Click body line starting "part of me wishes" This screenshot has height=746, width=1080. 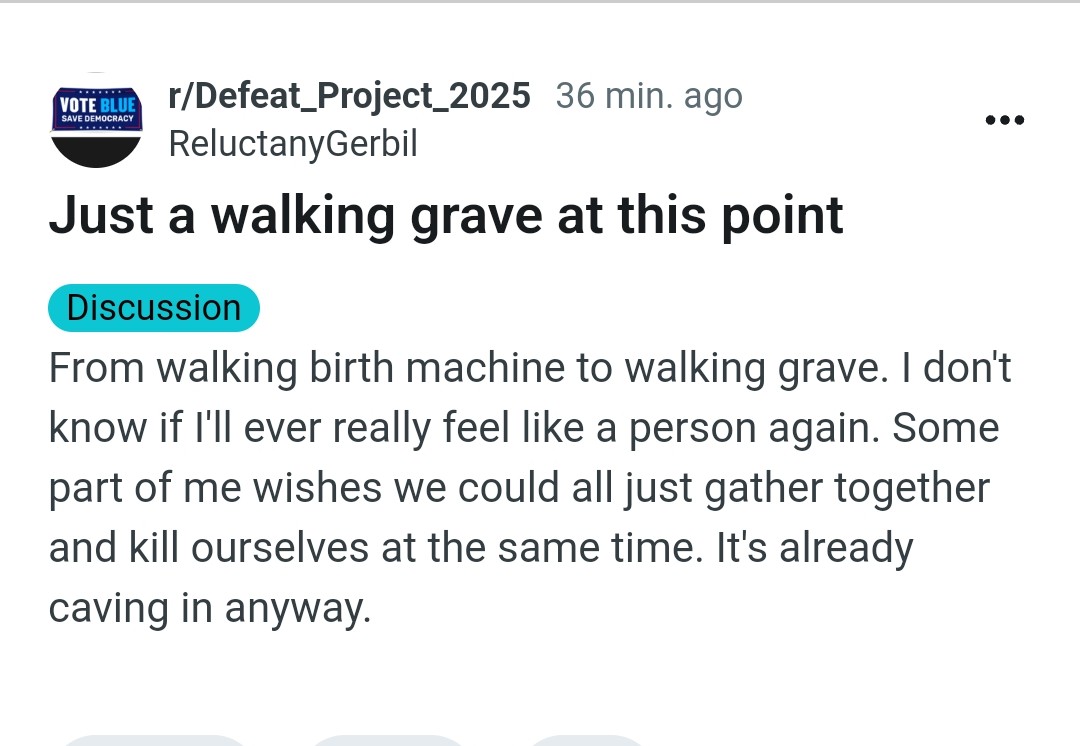(519, 488)
